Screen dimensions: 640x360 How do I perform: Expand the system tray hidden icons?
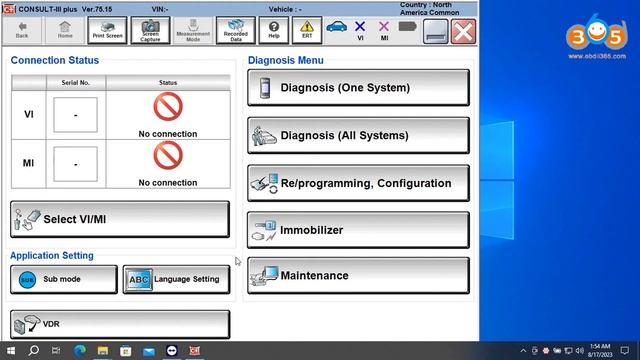pyautogui.click(x=523, y=351)
